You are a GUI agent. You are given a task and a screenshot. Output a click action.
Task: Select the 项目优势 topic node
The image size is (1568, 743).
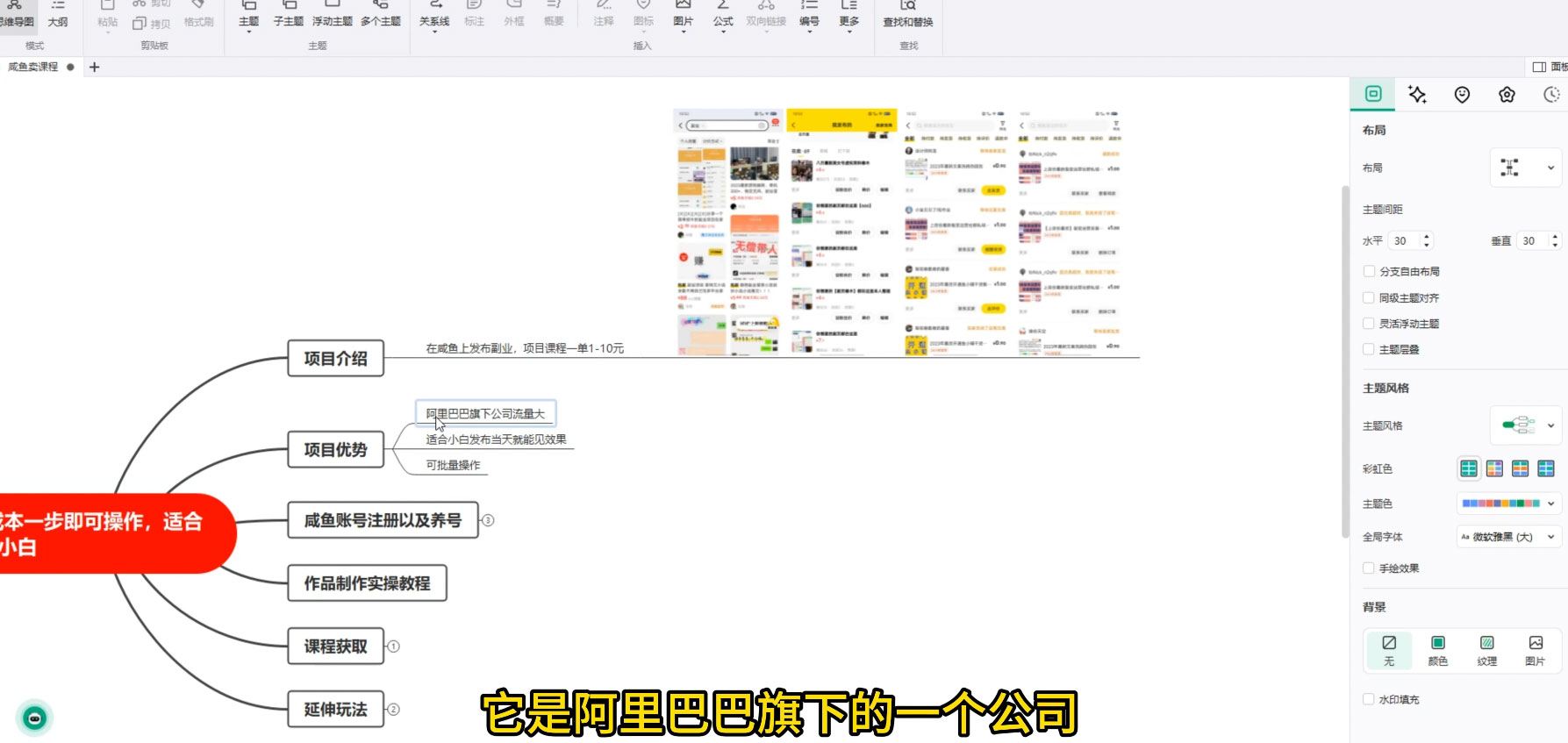[x=335, y=450]
